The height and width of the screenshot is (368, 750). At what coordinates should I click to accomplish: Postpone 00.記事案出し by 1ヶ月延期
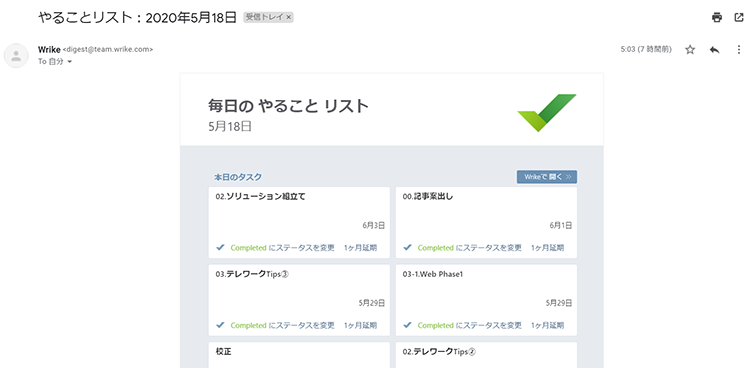pos(547,248)
